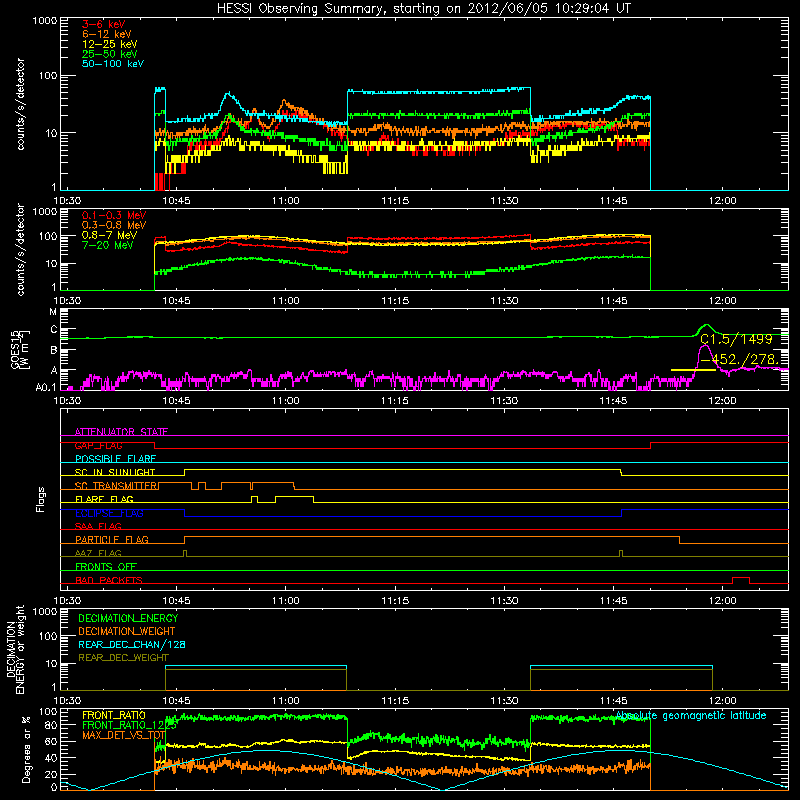Click the REAR_DEC_CHAN/128 legend label
The image size is (800, 800).
(132, 645)
